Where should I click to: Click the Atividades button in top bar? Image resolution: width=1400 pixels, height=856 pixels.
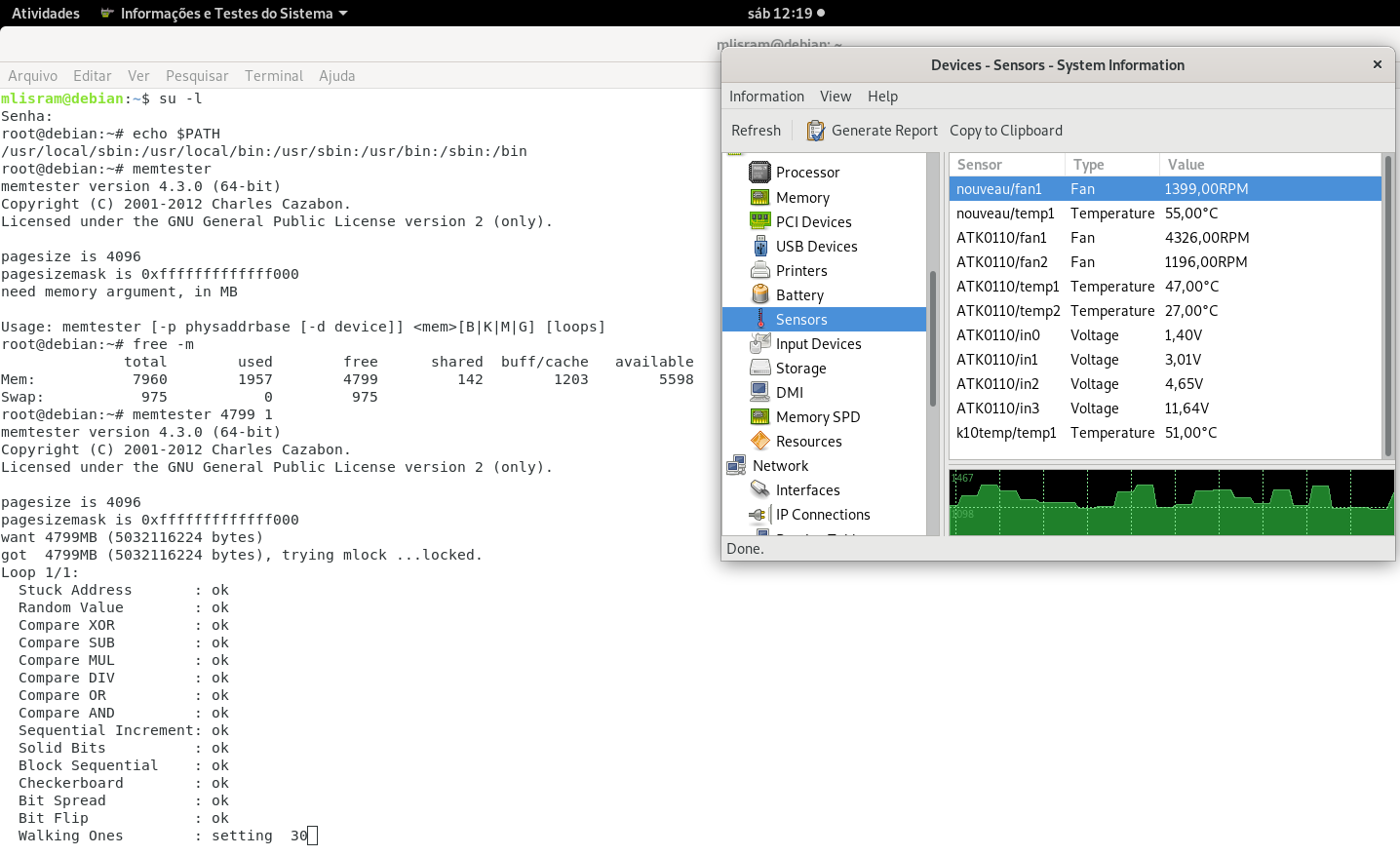click(x=46, y=14)
